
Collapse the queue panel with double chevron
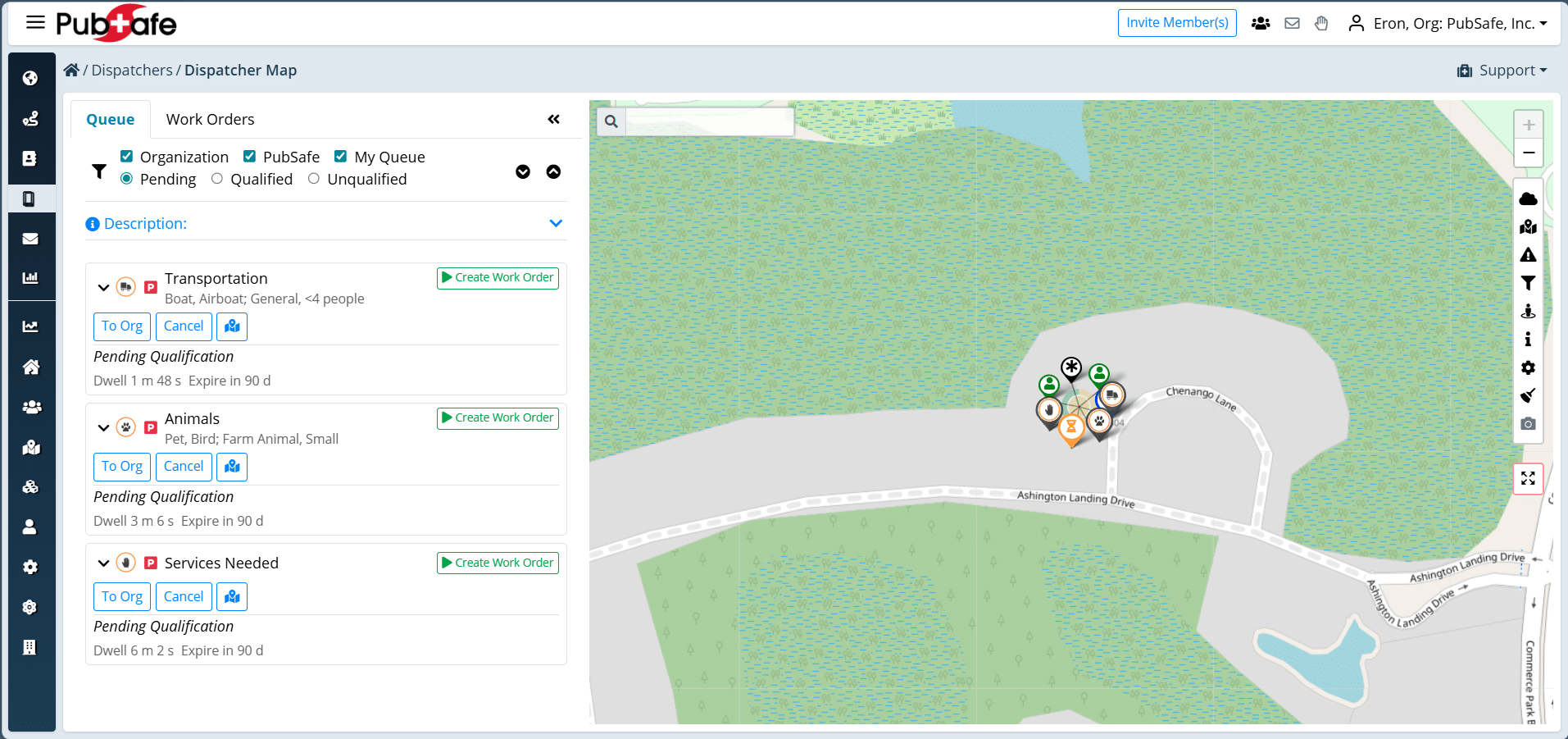[x=554, y=120]
